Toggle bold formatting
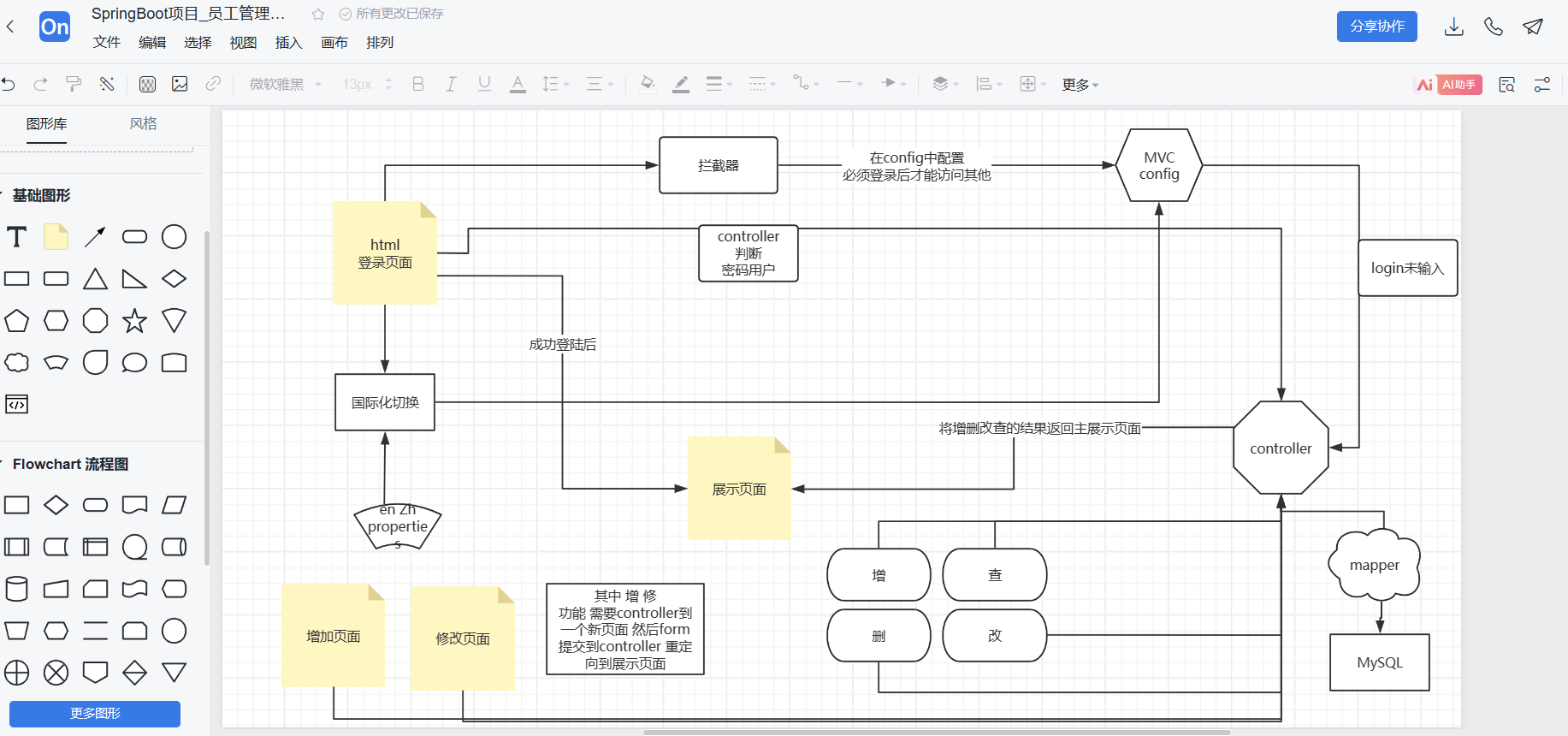This screenshot has width=1568, height=736. (418, 84)
